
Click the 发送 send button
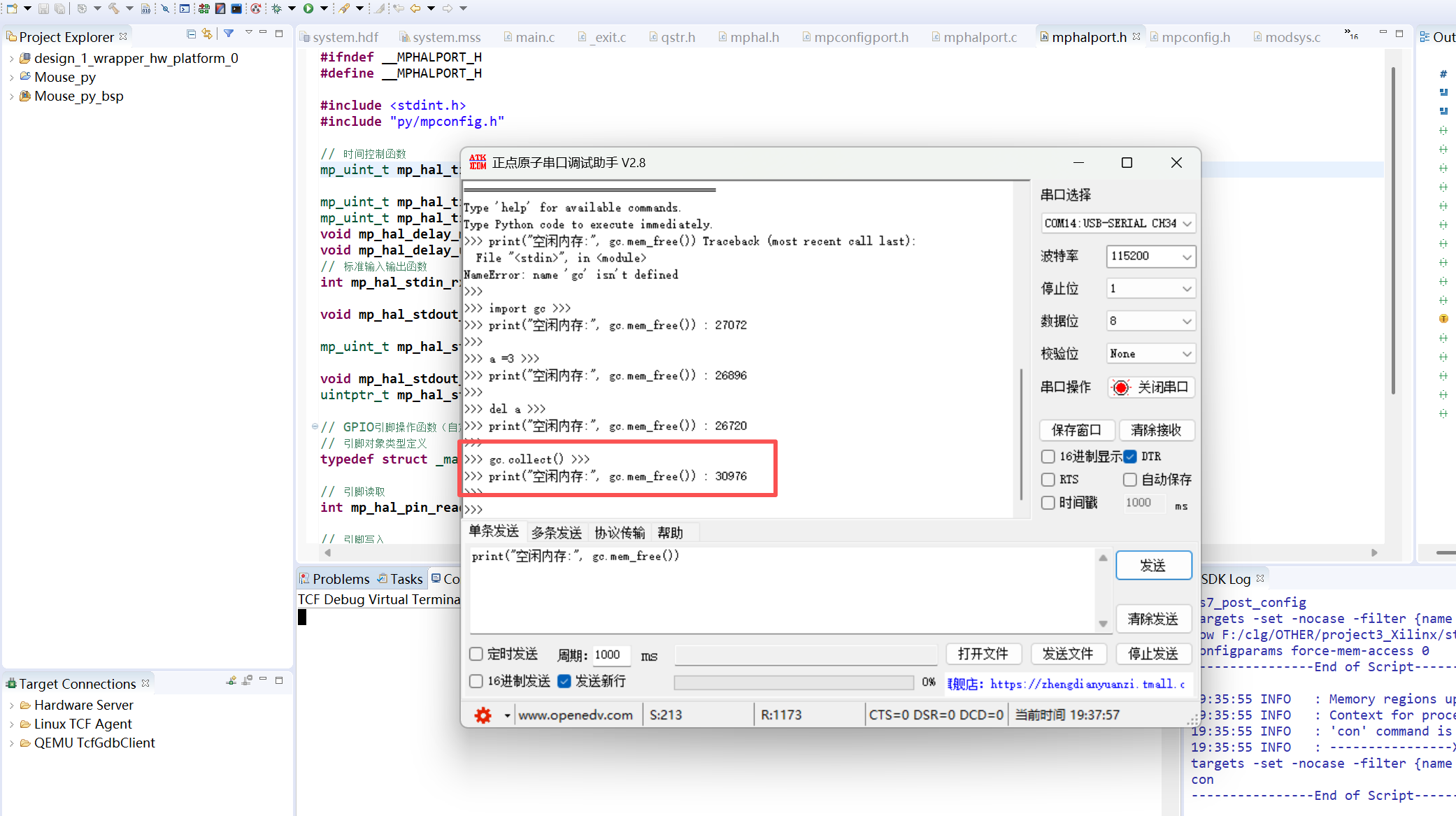point(1153,566)
